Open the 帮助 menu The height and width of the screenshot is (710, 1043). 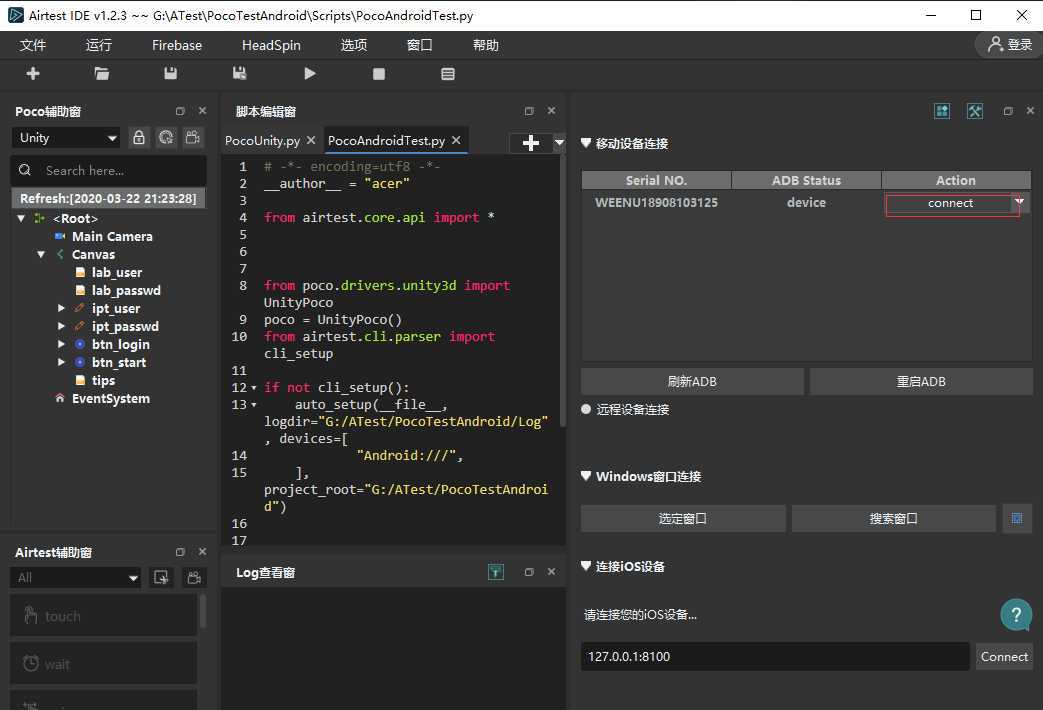486,45
